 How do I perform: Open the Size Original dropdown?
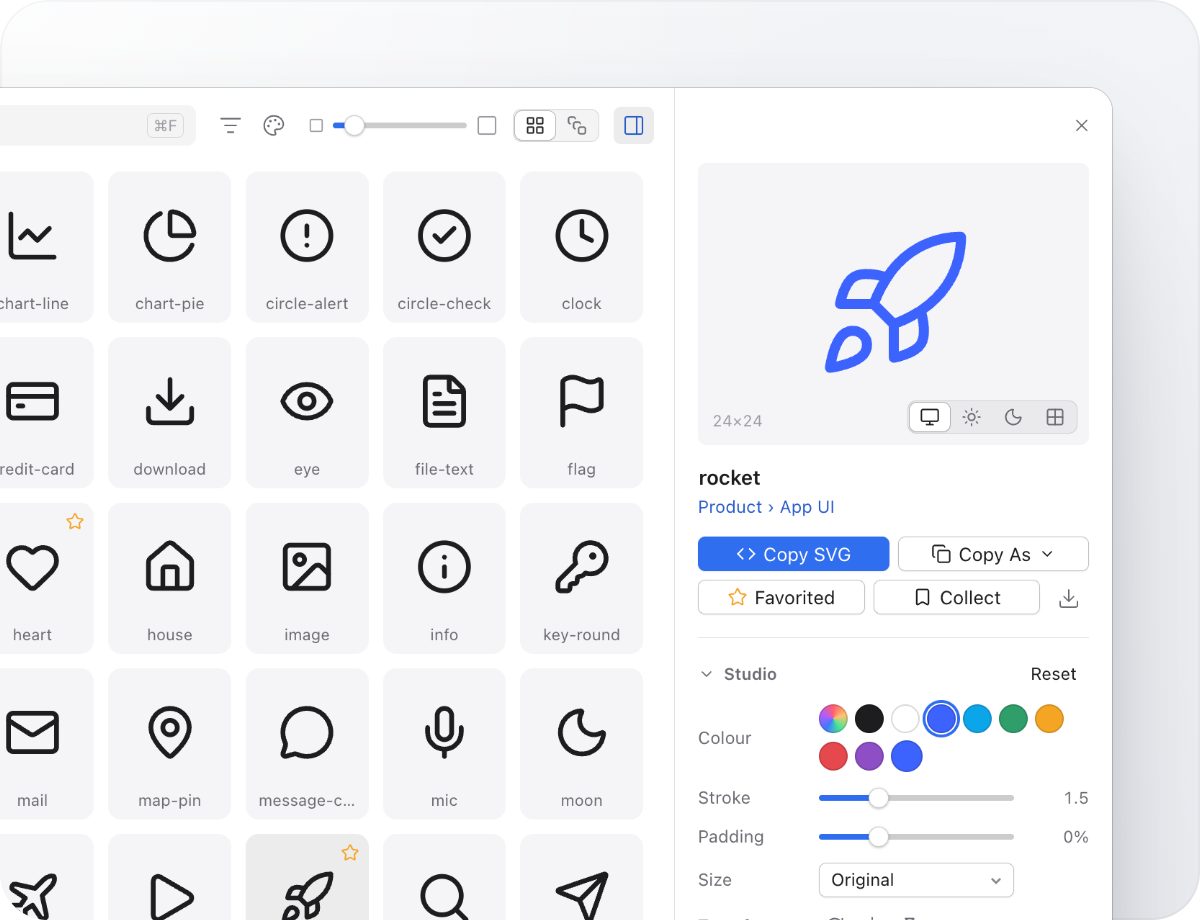[x=916, y=880]
